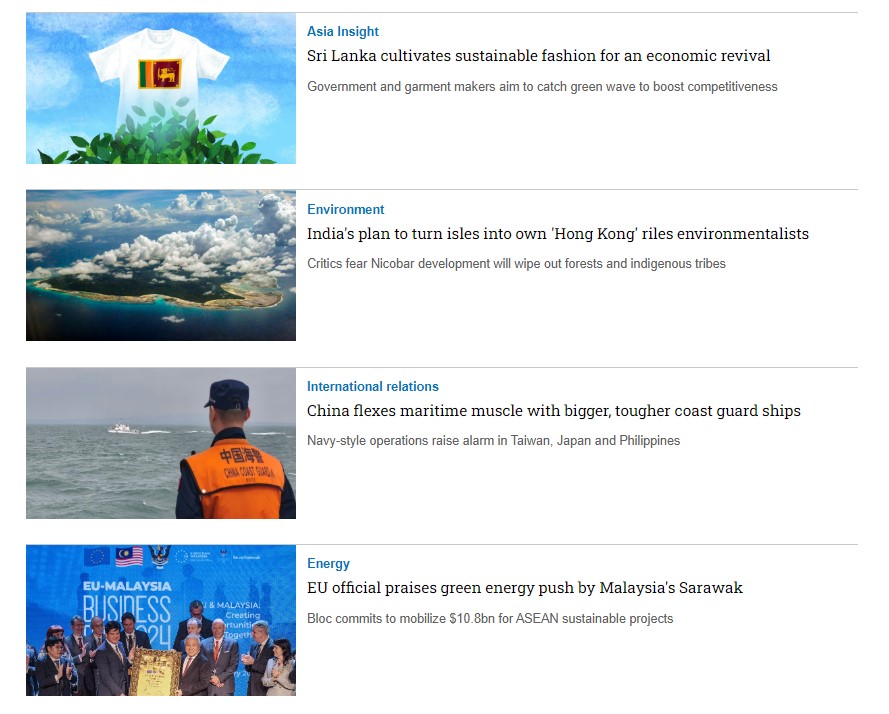The width and height of the screenshot is (889, 714).
Task: Open the Environment category link
Action: (345, 209)
